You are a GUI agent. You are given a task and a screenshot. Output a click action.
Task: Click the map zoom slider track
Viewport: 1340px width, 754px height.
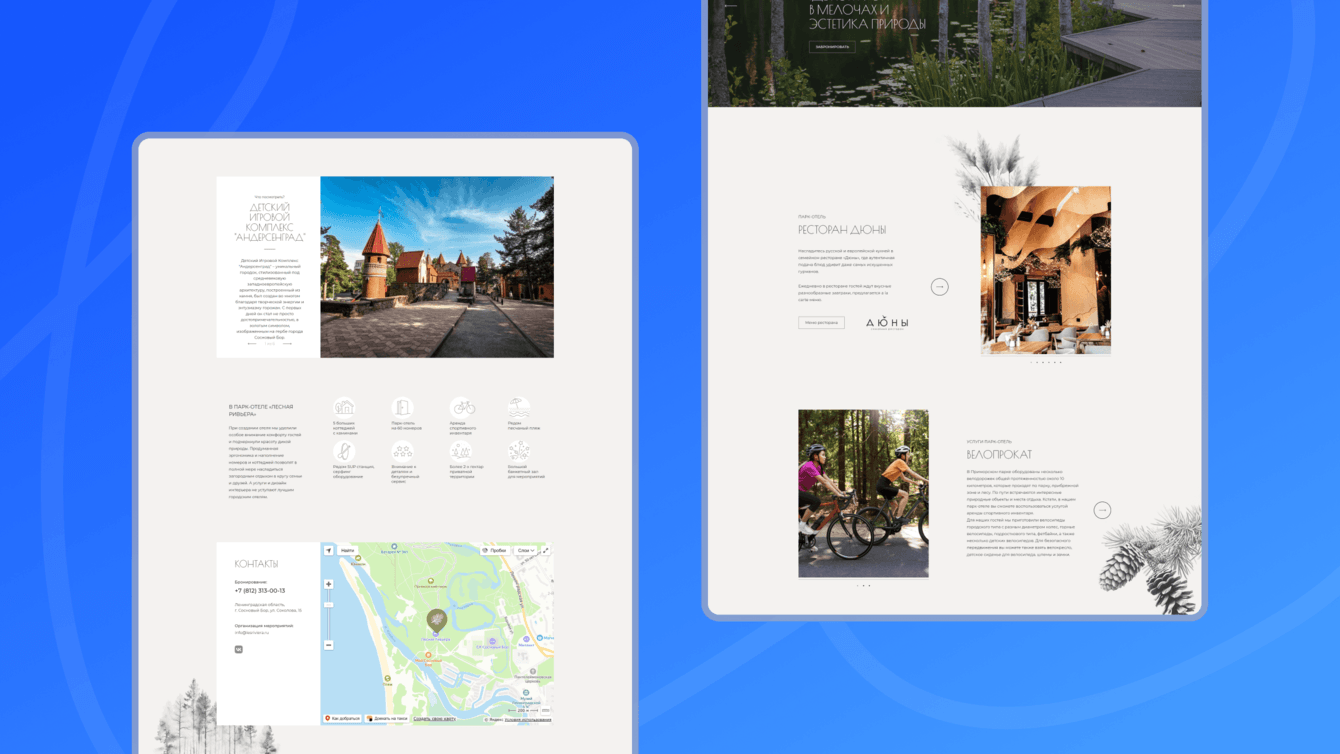[329, 614]
